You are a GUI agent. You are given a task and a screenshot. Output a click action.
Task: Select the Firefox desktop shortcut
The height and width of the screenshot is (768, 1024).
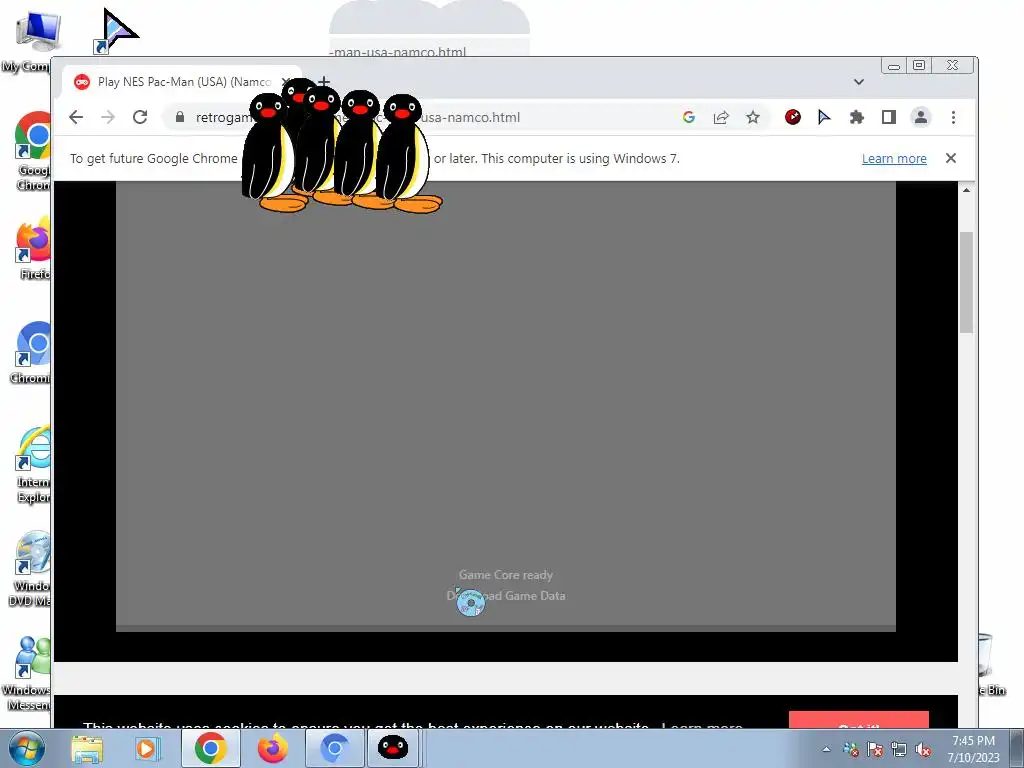33,248
